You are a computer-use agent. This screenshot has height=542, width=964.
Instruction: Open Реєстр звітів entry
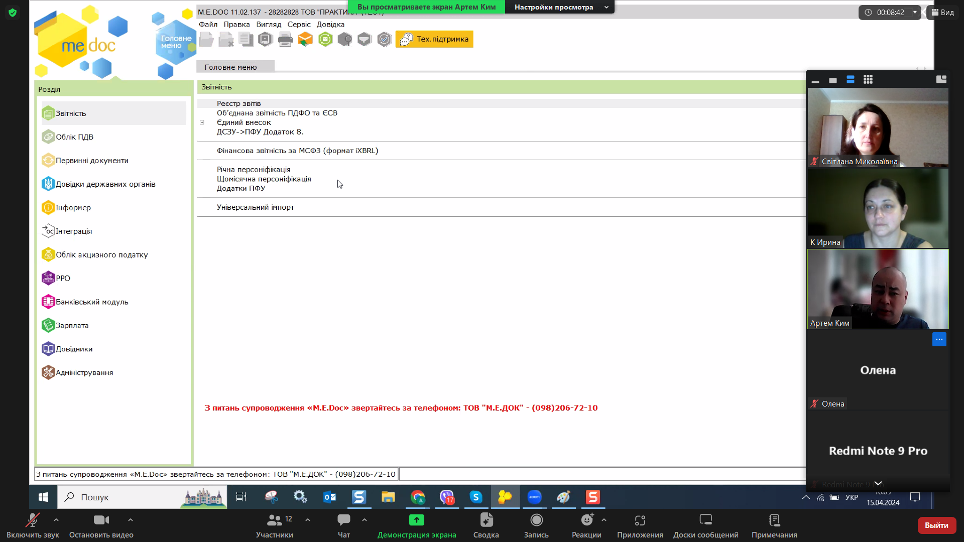pos(239,103)
